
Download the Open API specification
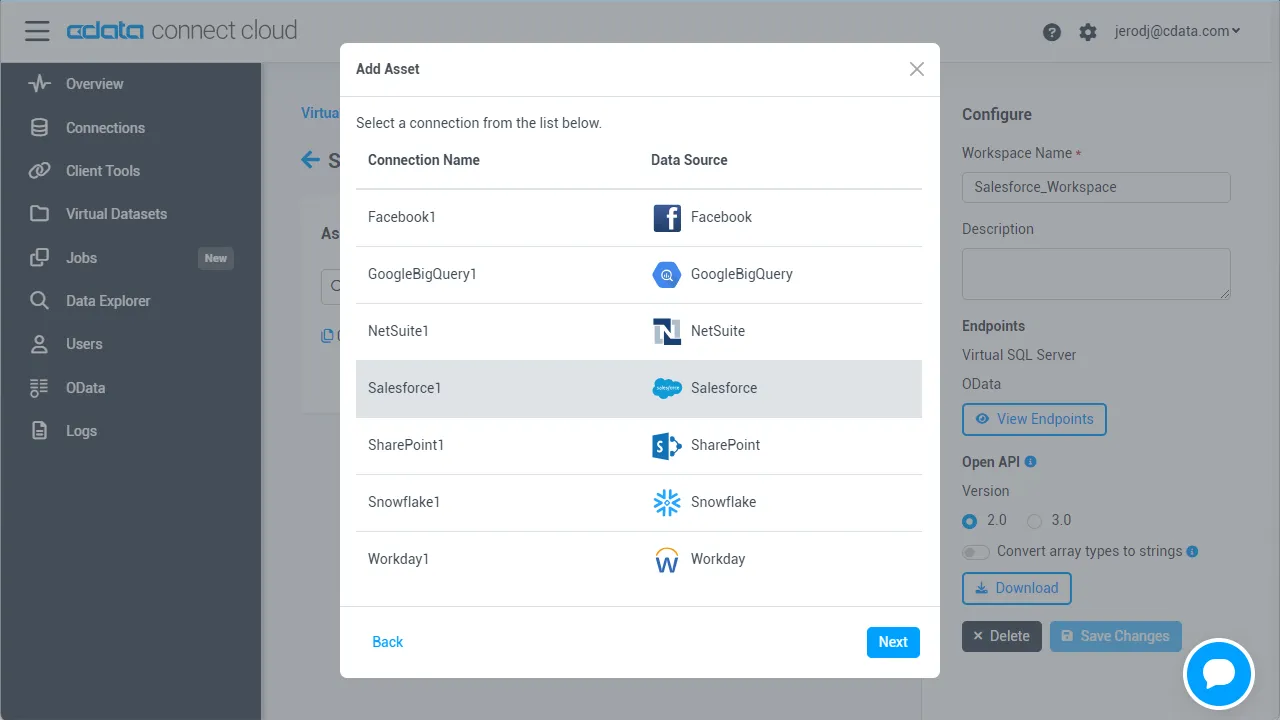pyautogui.click(x=1017, y=588)
